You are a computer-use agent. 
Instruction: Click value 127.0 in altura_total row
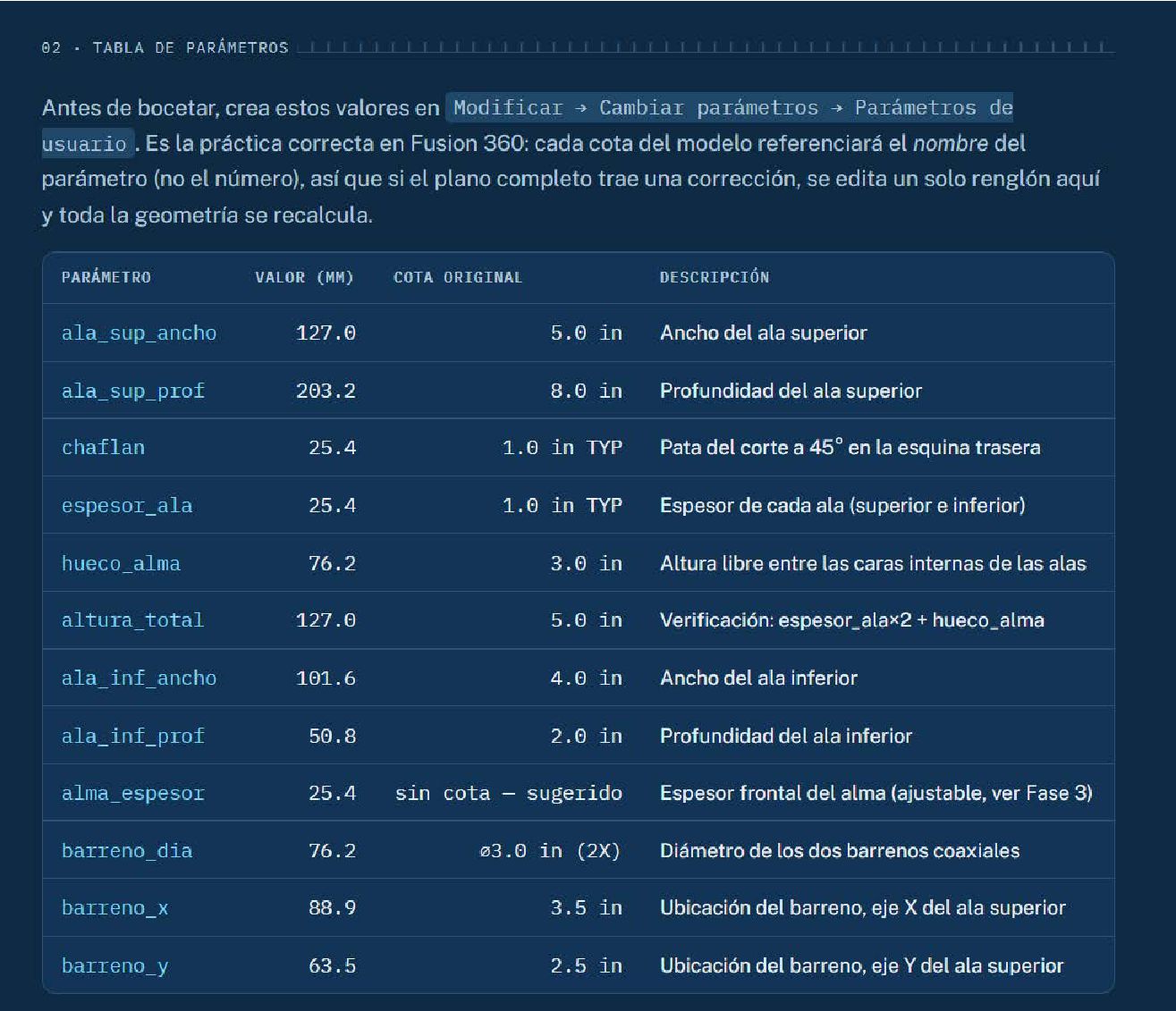[x=326, y=619]
